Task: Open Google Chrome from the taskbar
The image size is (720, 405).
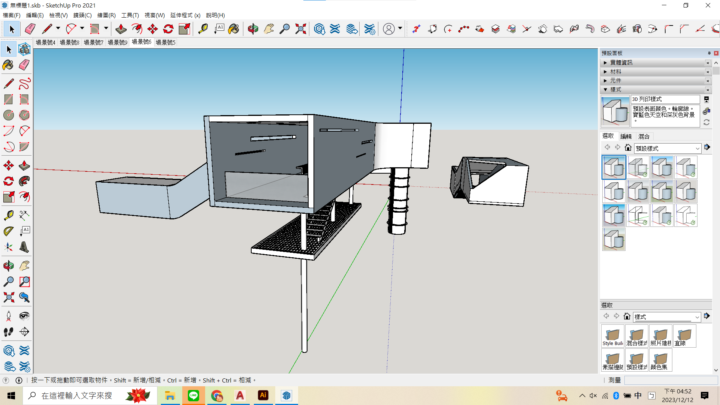Action: coord(216,395)
